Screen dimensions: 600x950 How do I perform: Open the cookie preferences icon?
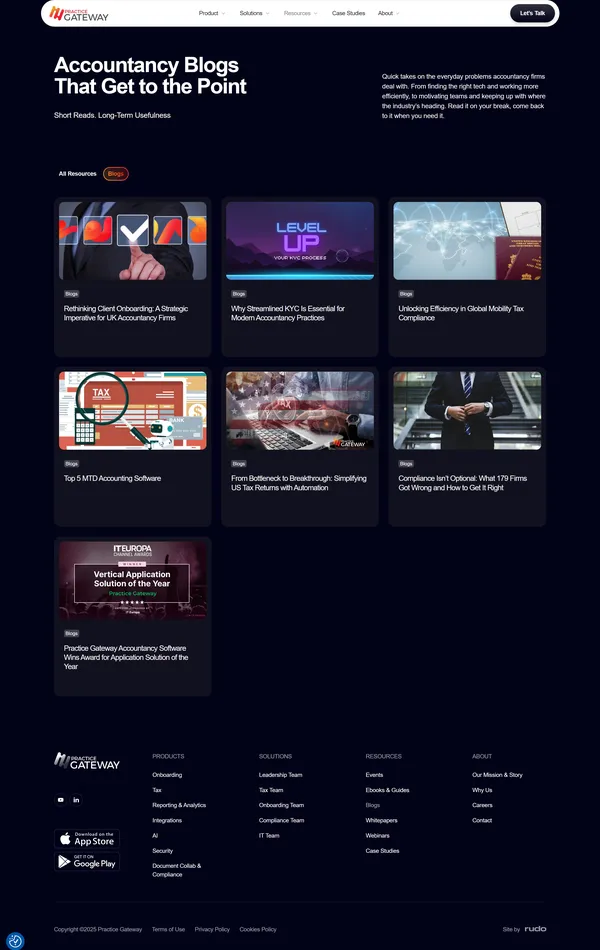point(15,940)
